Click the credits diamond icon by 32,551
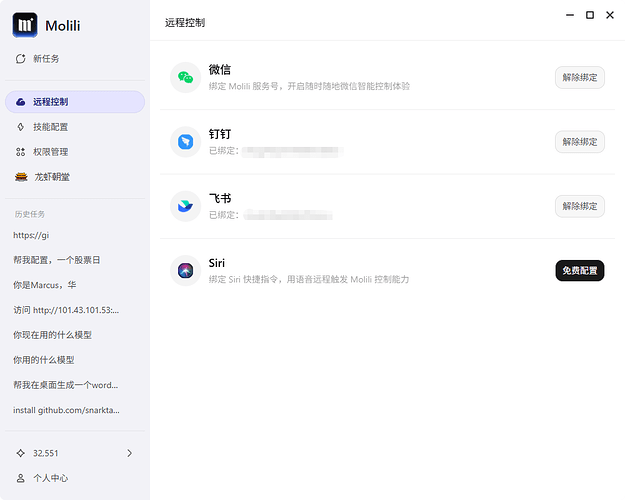This screenshot has height=500, width=625. click(x=20, y=453)
